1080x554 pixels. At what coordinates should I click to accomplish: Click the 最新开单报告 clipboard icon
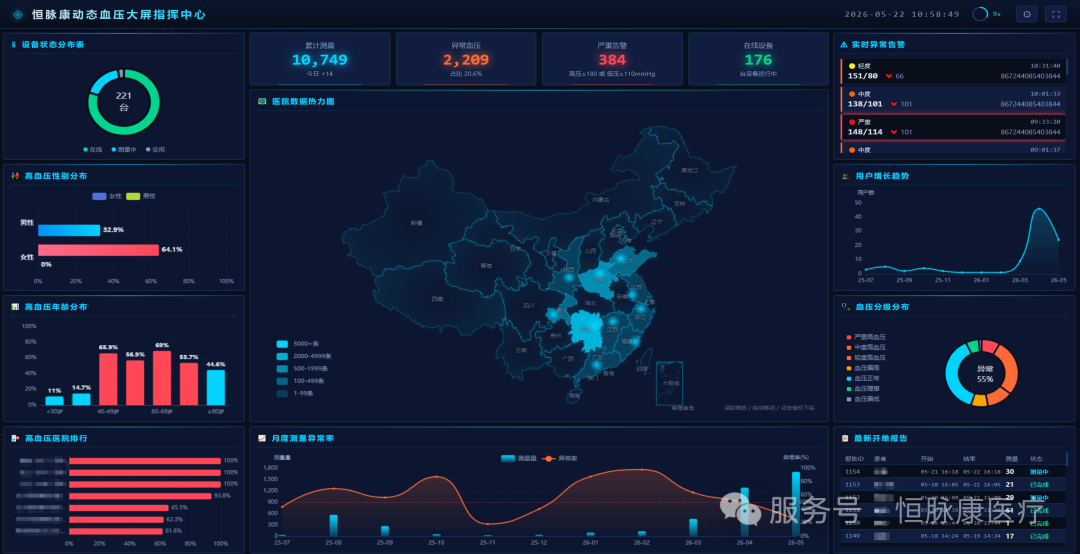click(845, 438)
